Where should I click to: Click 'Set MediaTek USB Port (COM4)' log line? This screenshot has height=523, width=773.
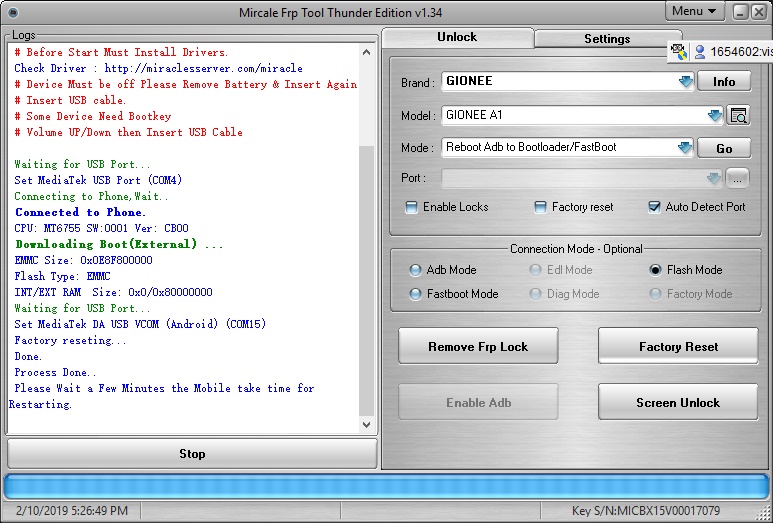pos(98,180)
